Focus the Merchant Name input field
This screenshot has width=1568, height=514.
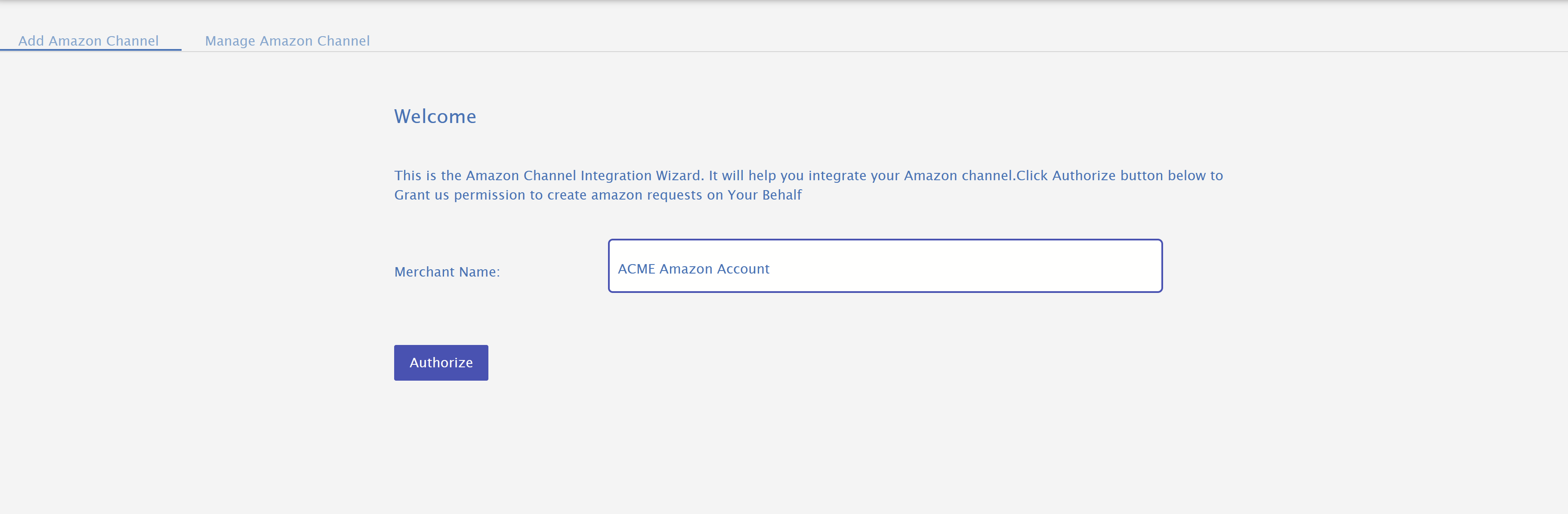coord(884,266)
